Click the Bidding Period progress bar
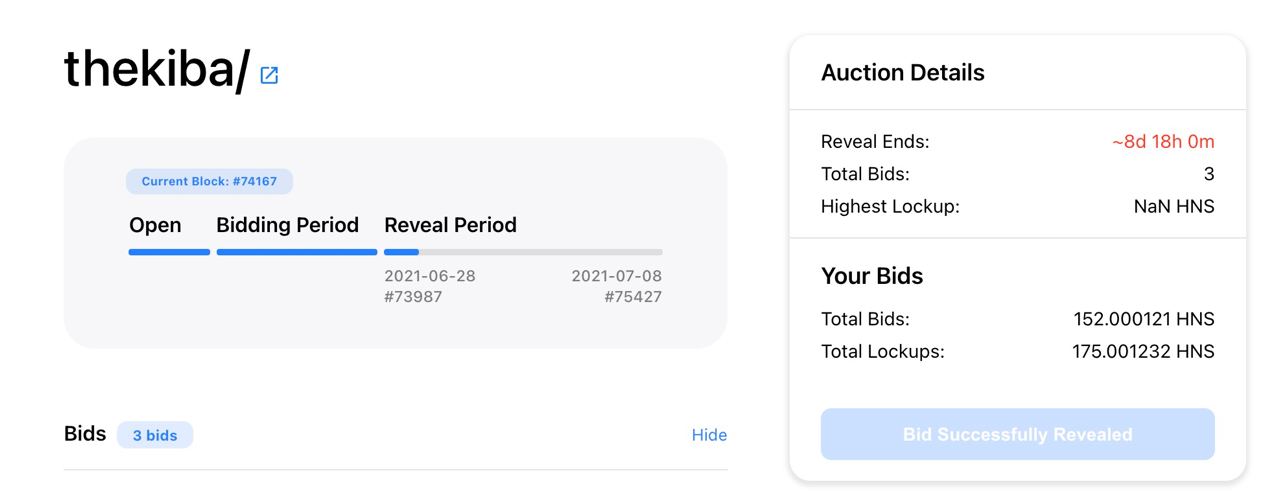 pos(297,252)
